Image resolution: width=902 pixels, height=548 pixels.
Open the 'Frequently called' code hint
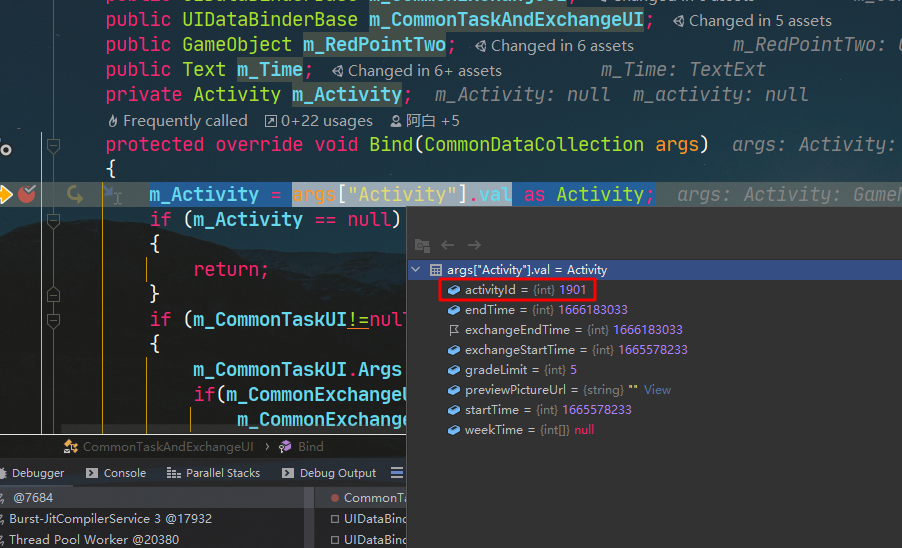click(185, 121)
